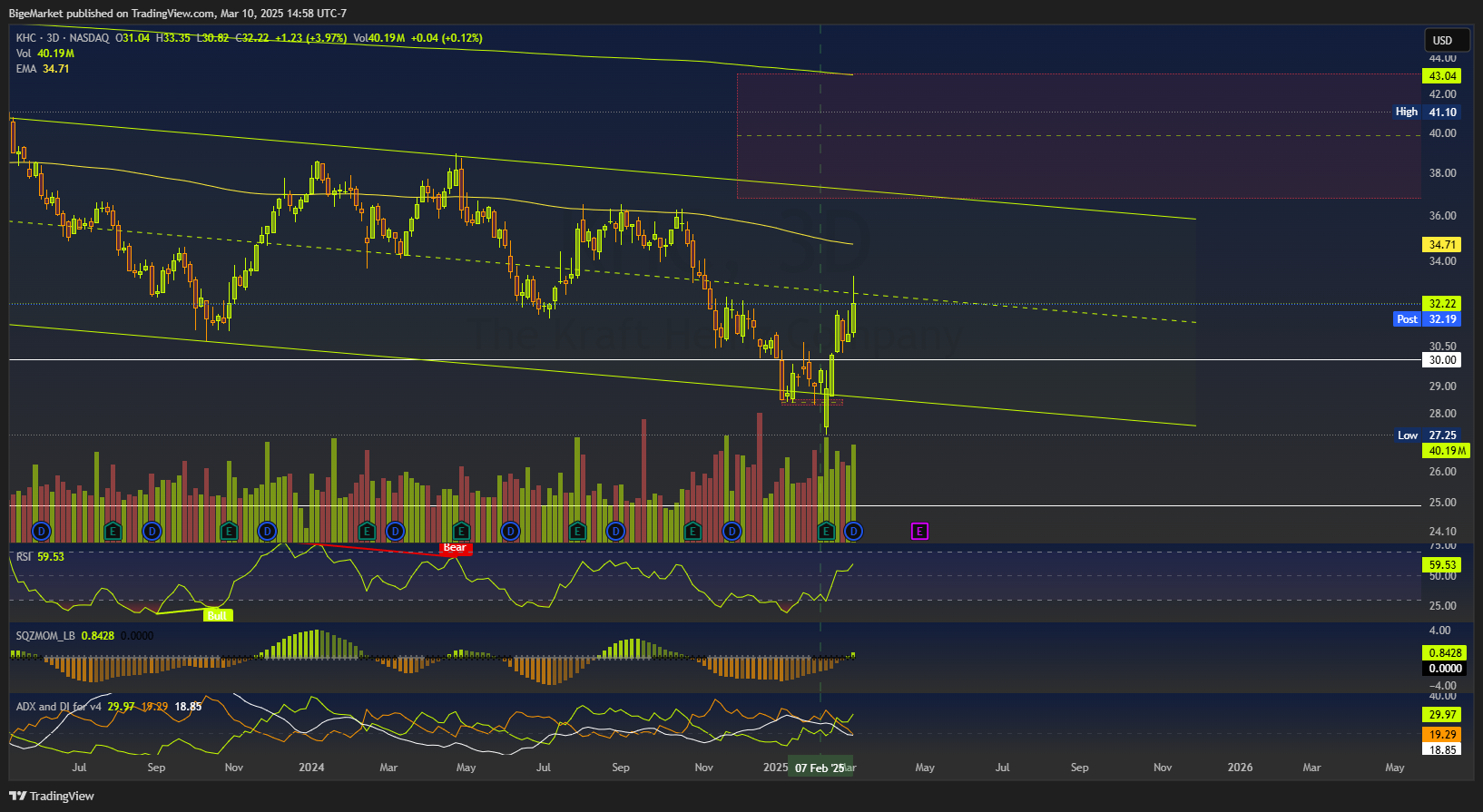Click the +1.23 (+3.97%) change value
1483x812 pixels.
pyautogui.click(x=310, y=38)
